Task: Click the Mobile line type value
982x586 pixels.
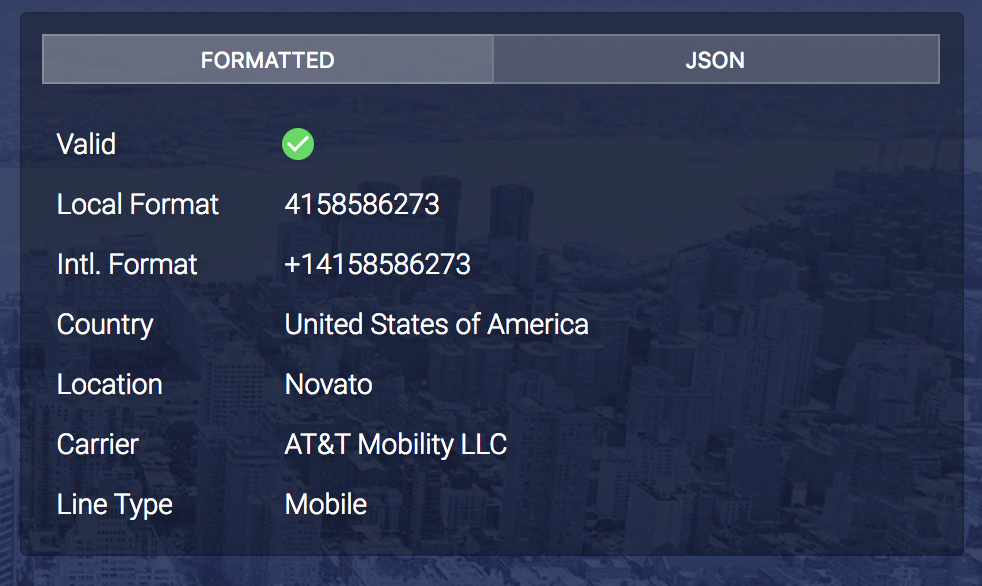Action: [325, 504]
